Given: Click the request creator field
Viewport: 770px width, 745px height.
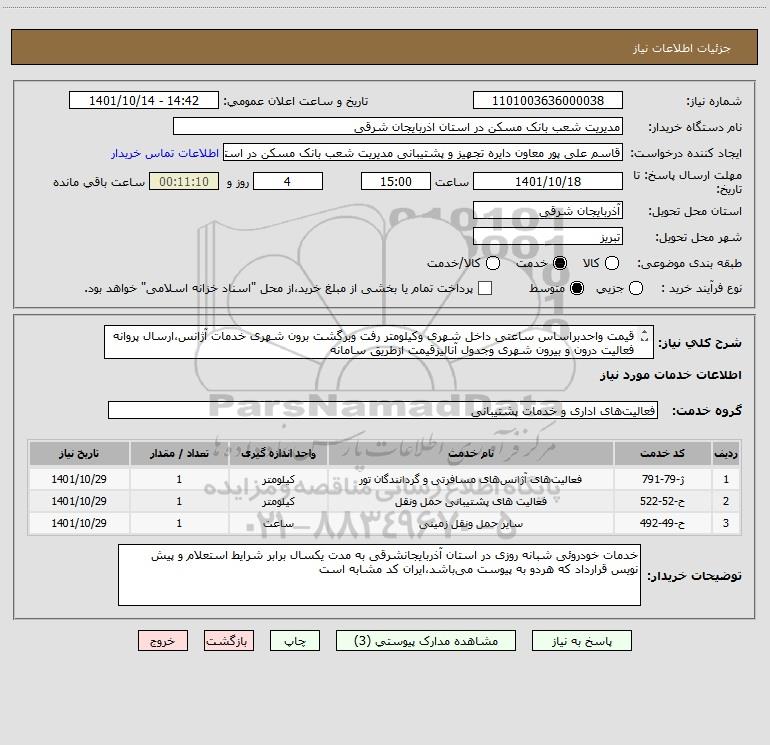Looking at the screenshot, I should (423, 153).
